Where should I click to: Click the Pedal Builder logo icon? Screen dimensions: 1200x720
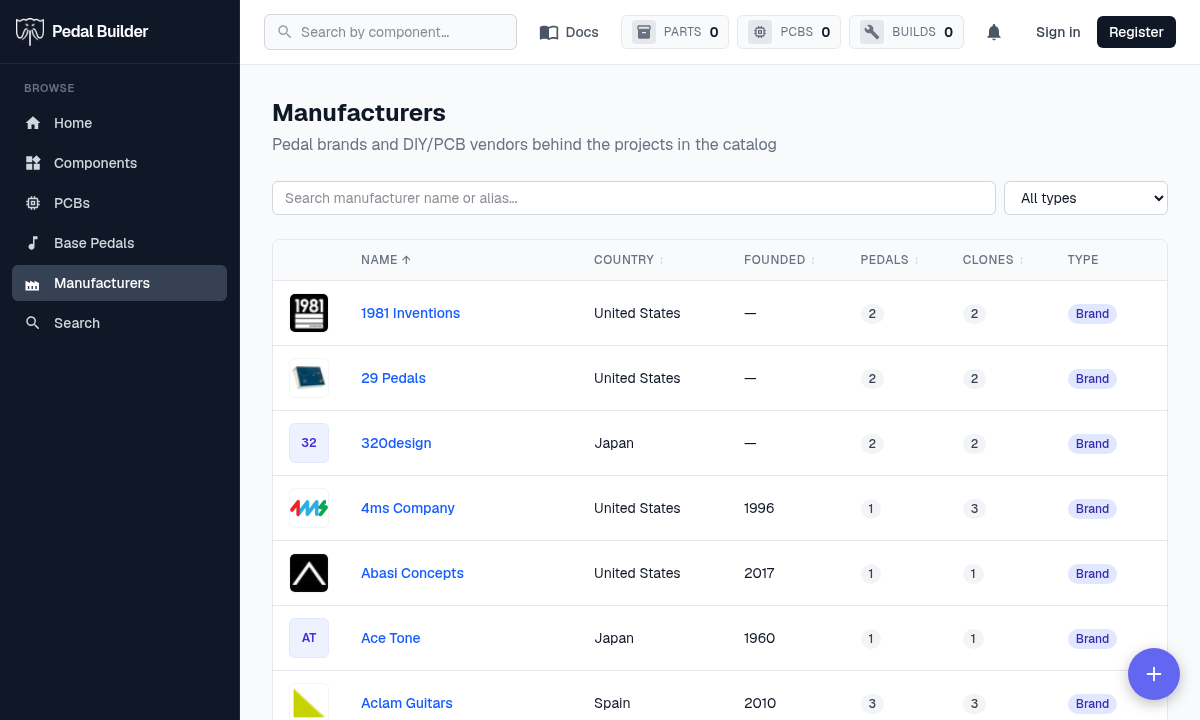(30, 31)
